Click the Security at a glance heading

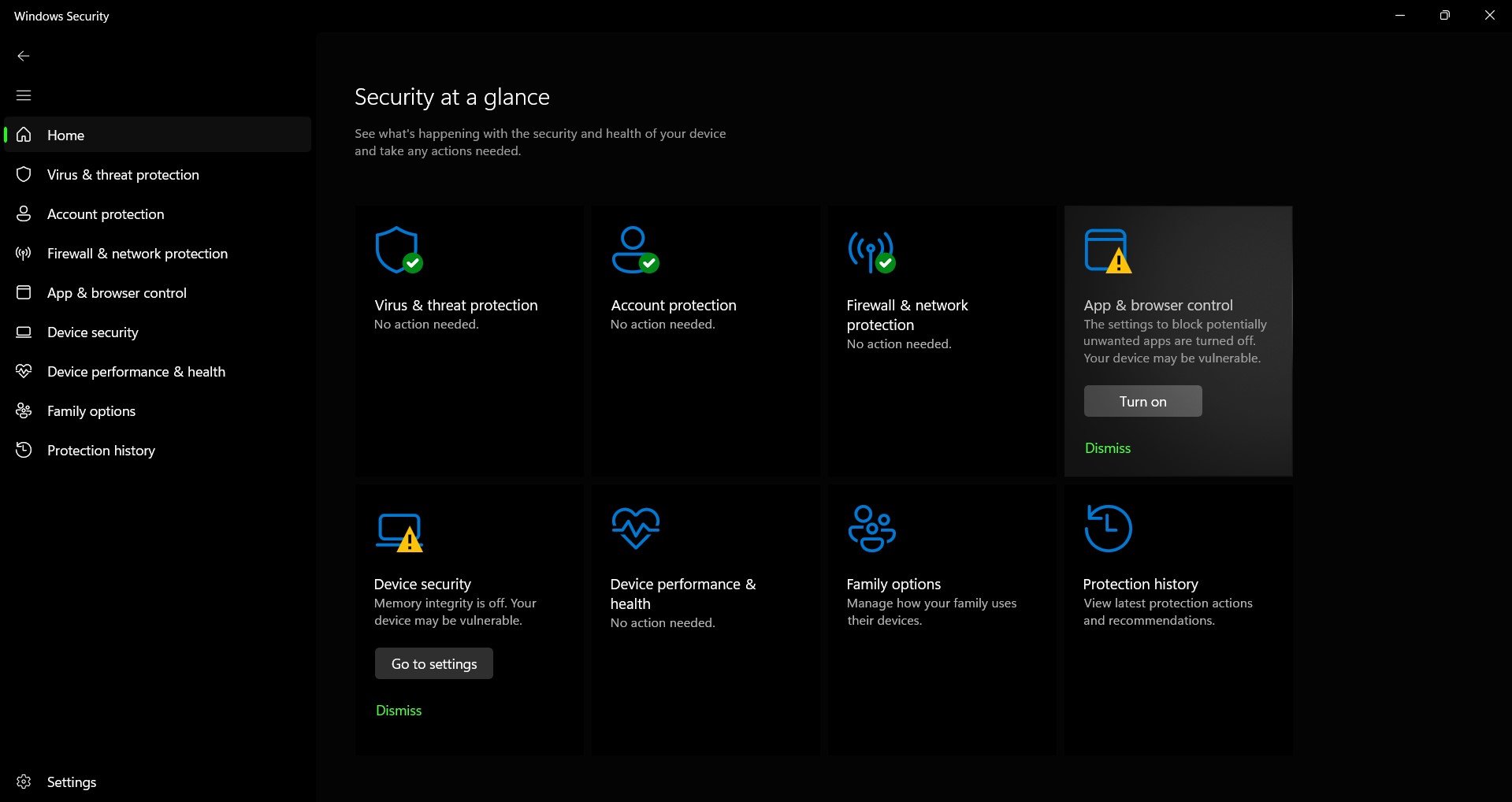[x=451, y=97]
